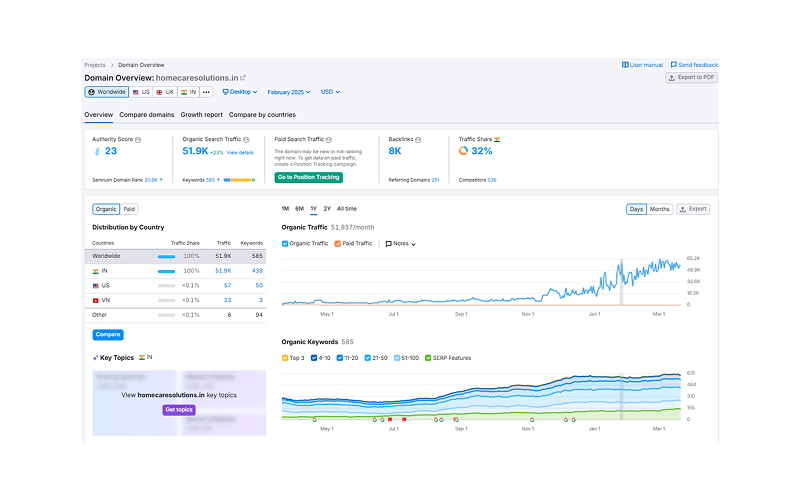Image resolution: width=800 pixels, height=500 pixels.
Task: Click the blue Compare button
Action: click(x=108, y=335)
